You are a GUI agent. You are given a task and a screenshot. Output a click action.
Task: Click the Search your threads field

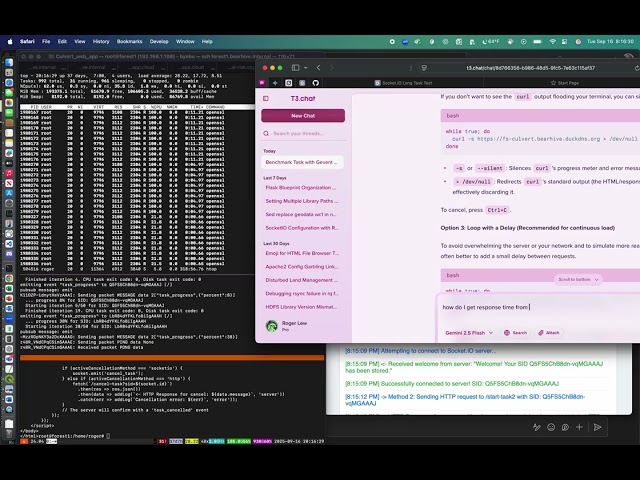point(304,133)
